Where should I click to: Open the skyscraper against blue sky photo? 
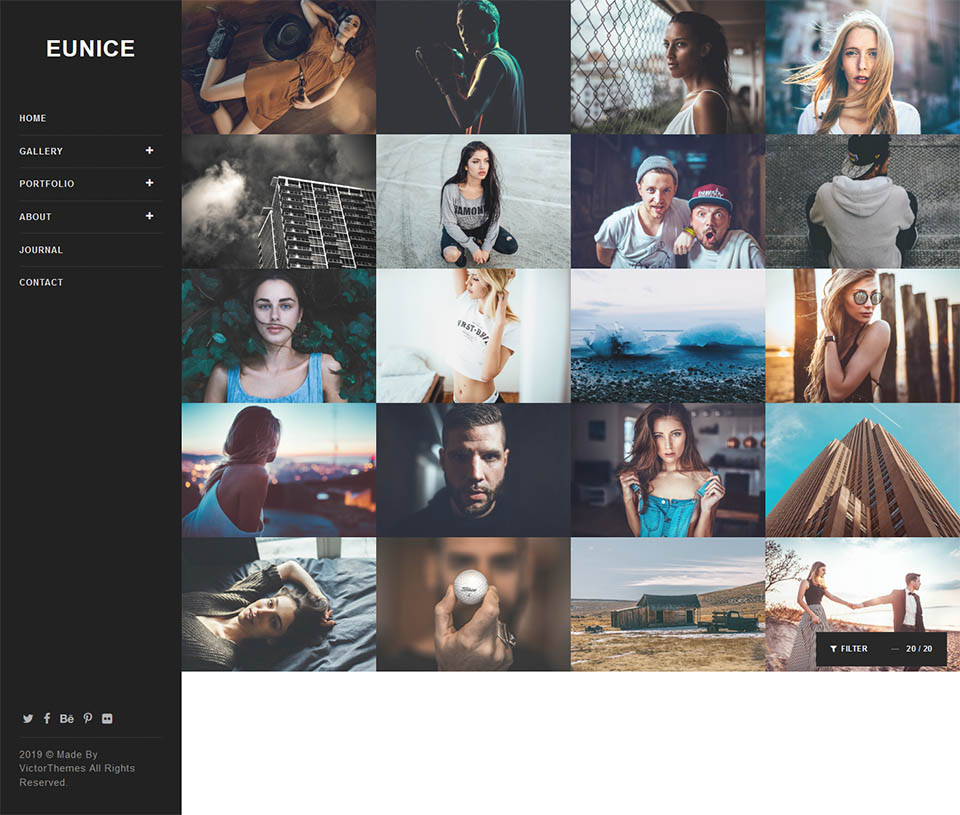tap(862, 470)
